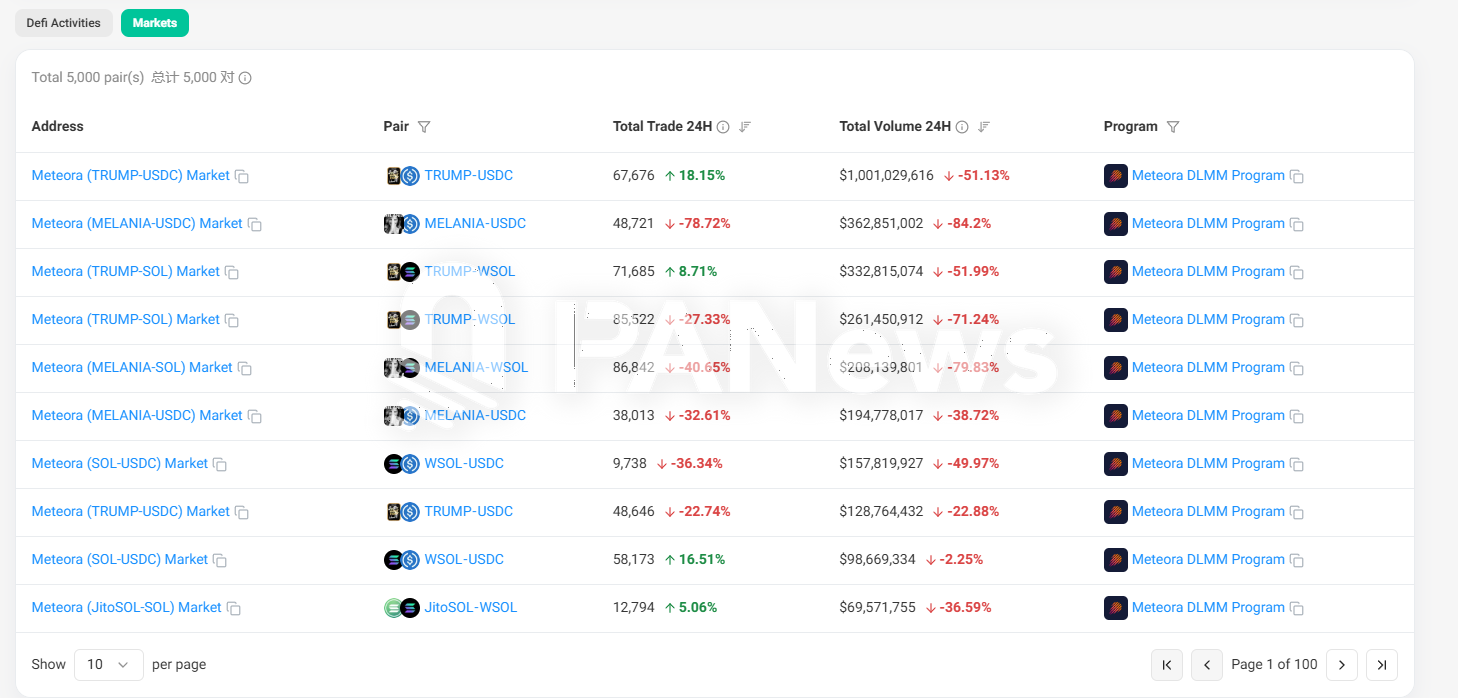The image size is (1458, 698).
Task: Jump to the last page
Action: coord(1382,665)
